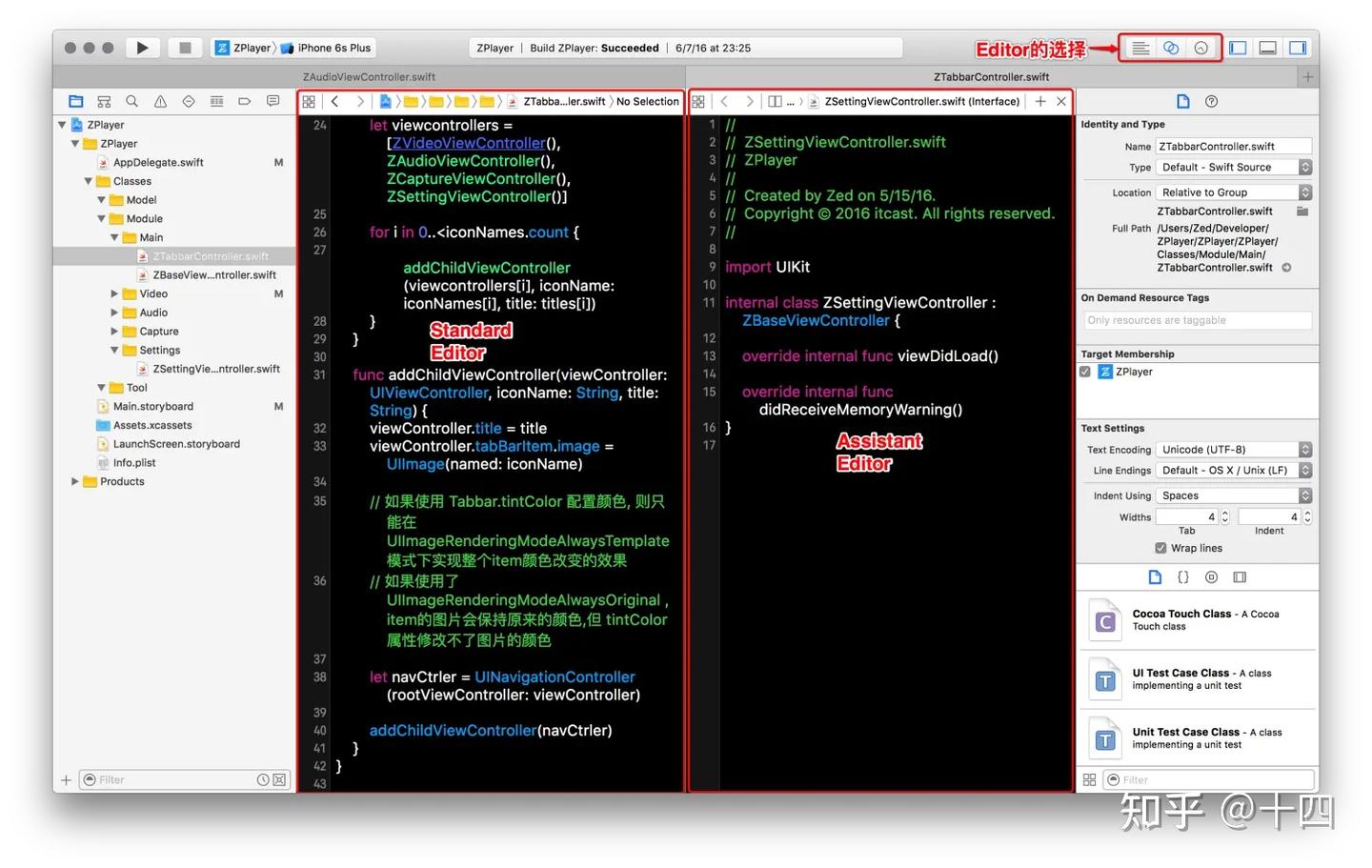Screen dimensions: 1372x868
Task: Open the Line Endings dropdown
Action: pyautogui.click(x=1233, y=470)
